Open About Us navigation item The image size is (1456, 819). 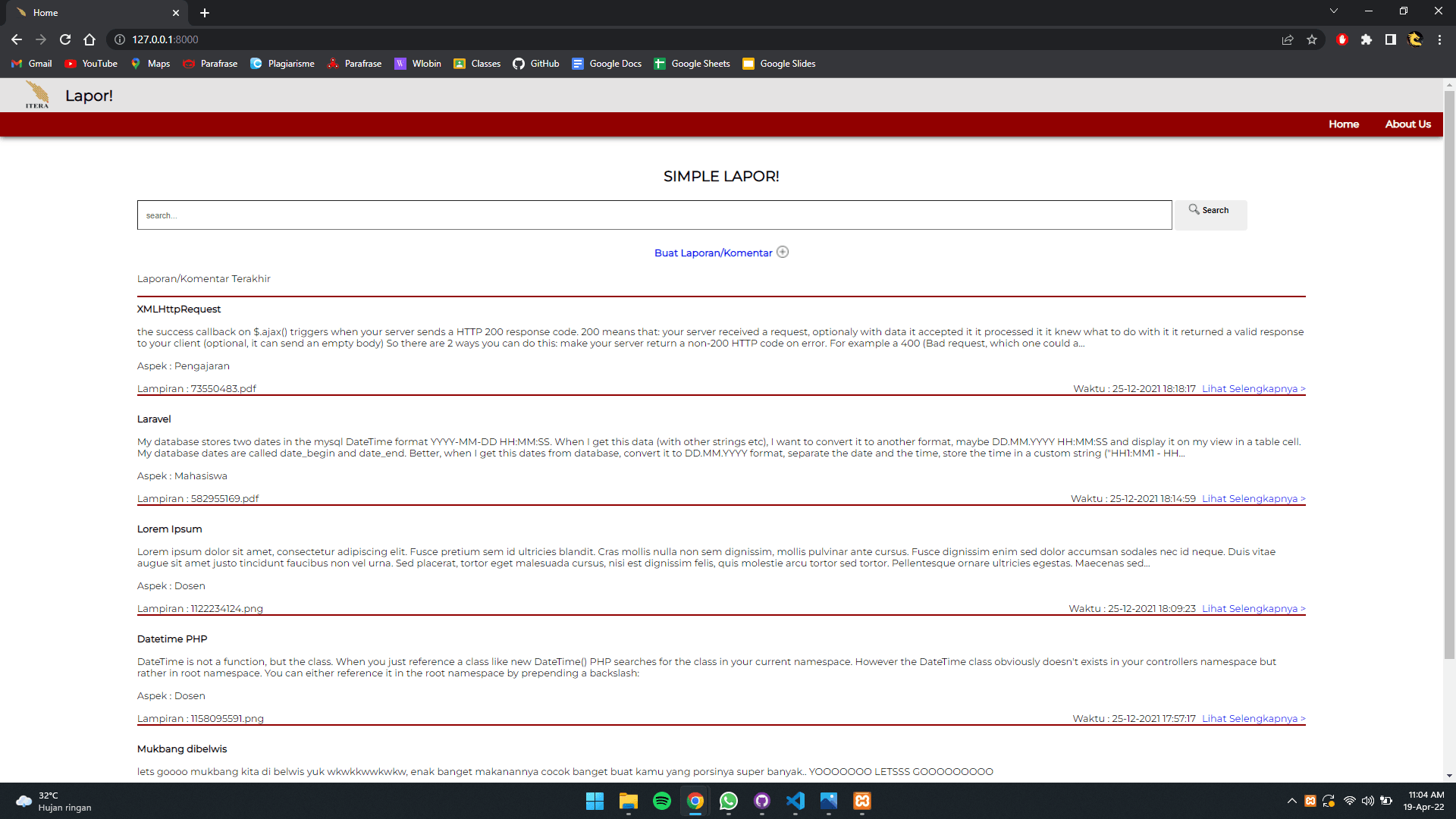1408,124
